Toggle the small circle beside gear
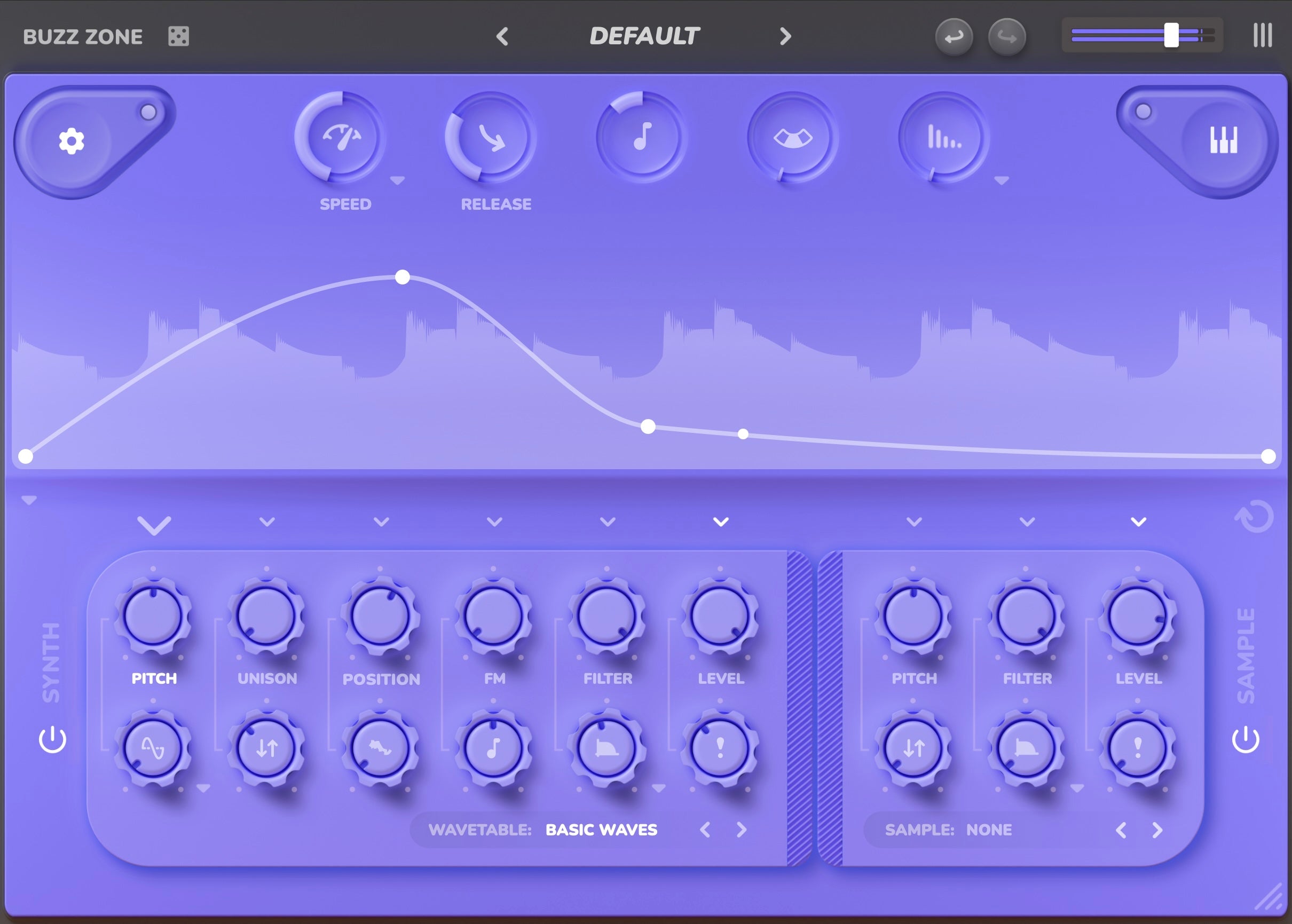The image size is (1292, 924). (x=148, y=112)
